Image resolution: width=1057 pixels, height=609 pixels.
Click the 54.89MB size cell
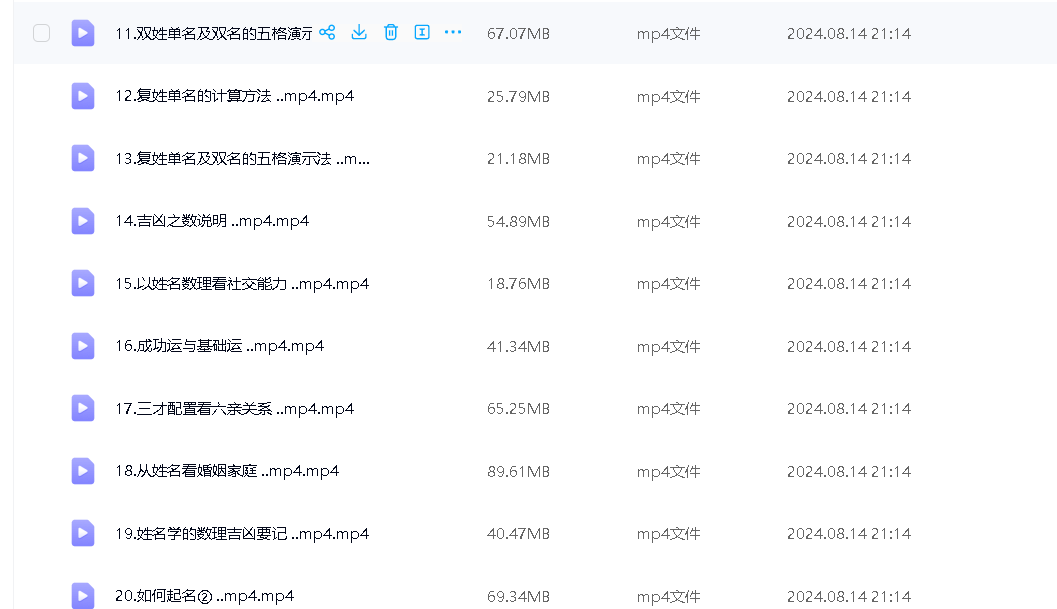[x=518, y=221]
